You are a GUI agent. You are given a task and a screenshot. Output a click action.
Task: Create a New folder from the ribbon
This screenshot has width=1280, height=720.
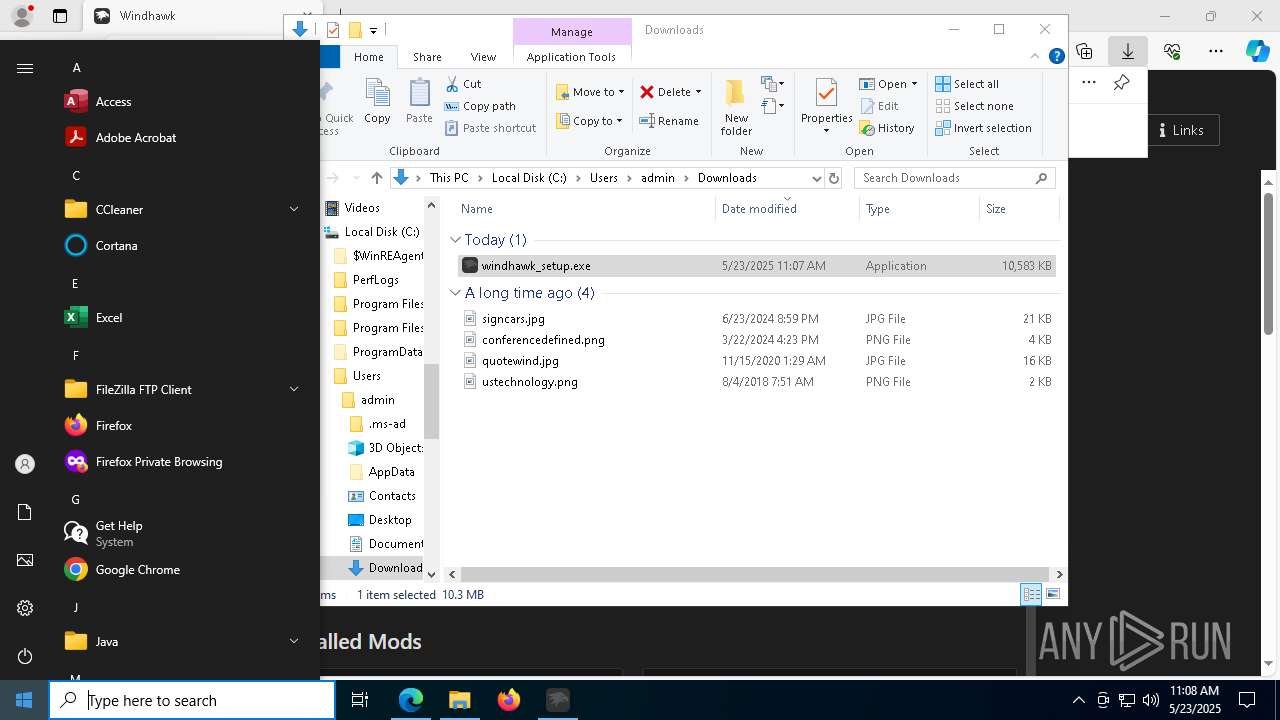coord(736,106)
